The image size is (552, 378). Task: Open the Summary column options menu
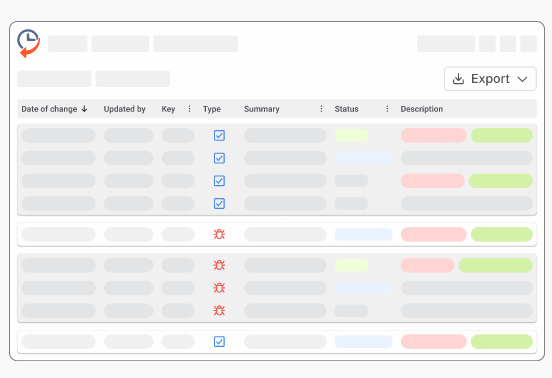pos(321,109)
